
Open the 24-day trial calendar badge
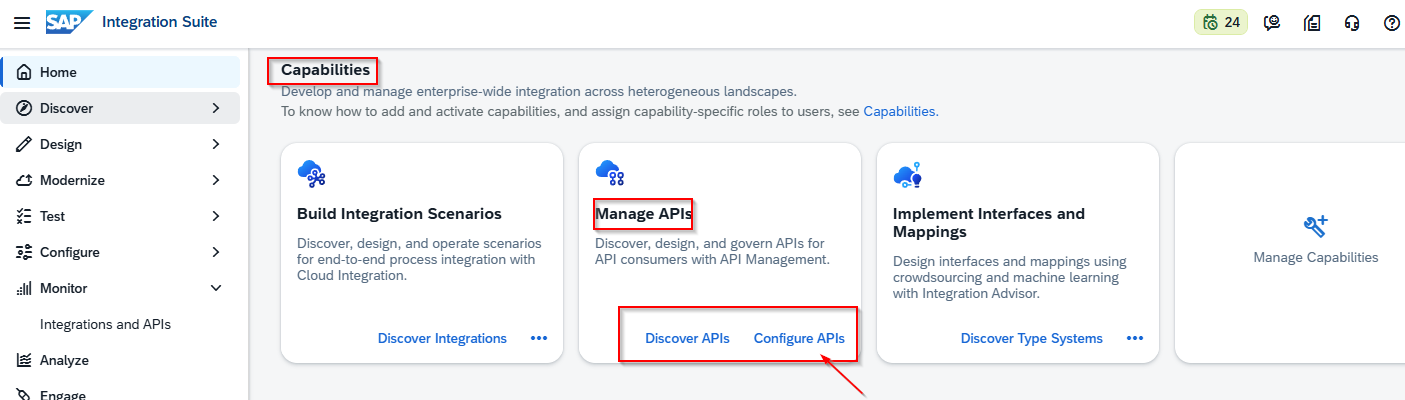click(x=1221, y=22)
